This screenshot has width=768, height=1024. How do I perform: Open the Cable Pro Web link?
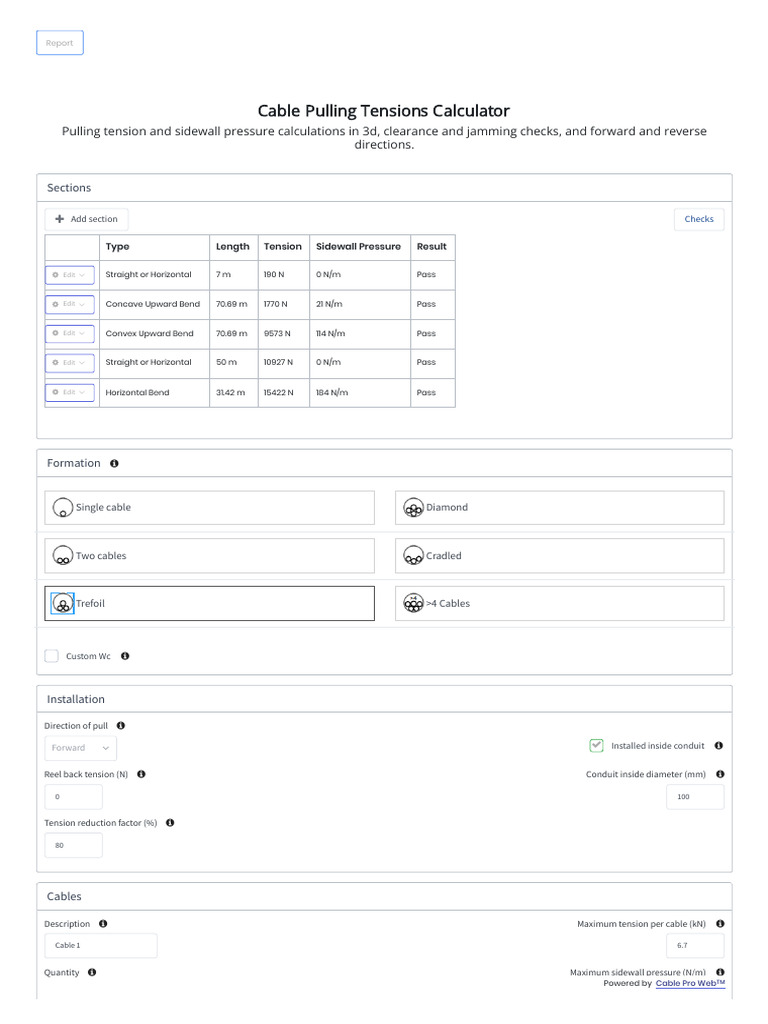[690, 984]
